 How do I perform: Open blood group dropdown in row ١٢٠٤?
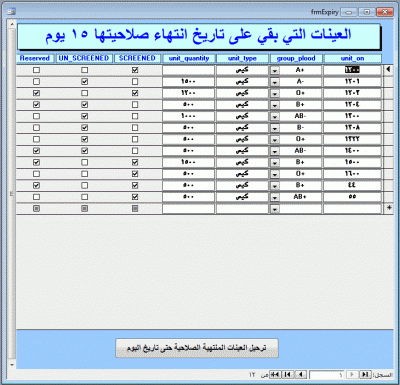coord(275,105)
